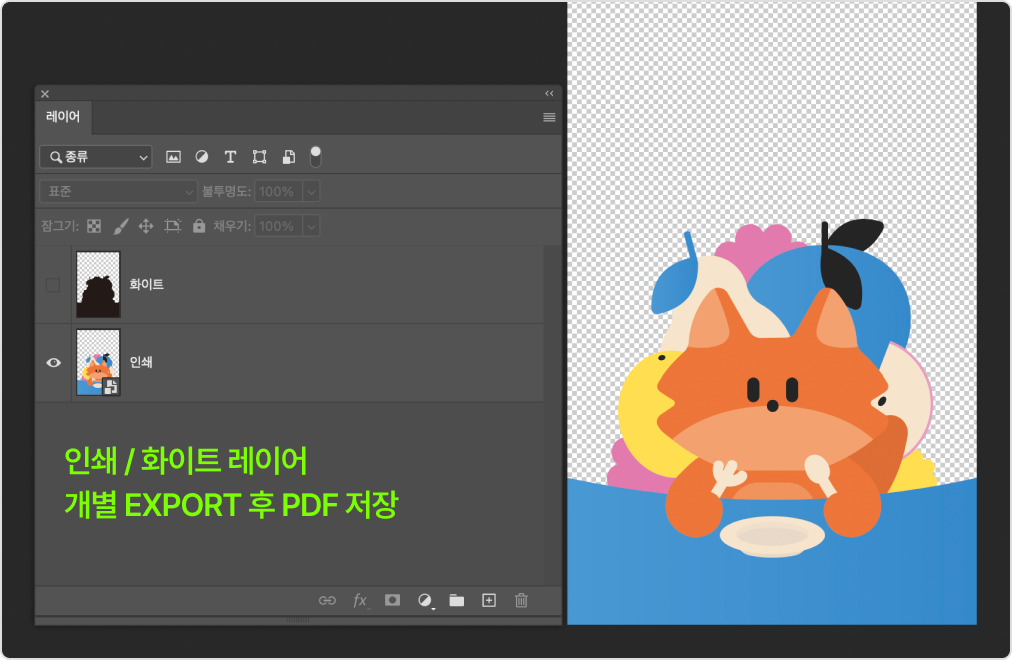The width and height of the screenshot is (1012, 660).
Task: Open the Layers panel hamburger menu
Action: [x=549, y=117]
